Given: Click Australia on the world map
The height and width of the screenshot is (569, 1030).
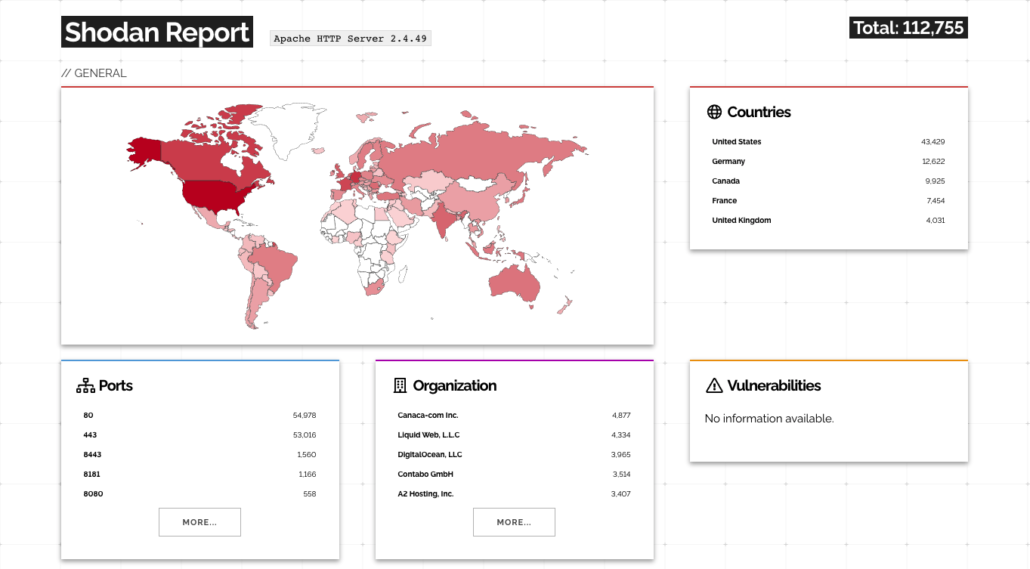Looking at the screenshot, I should pyautogui.click(x=514, y=284).
